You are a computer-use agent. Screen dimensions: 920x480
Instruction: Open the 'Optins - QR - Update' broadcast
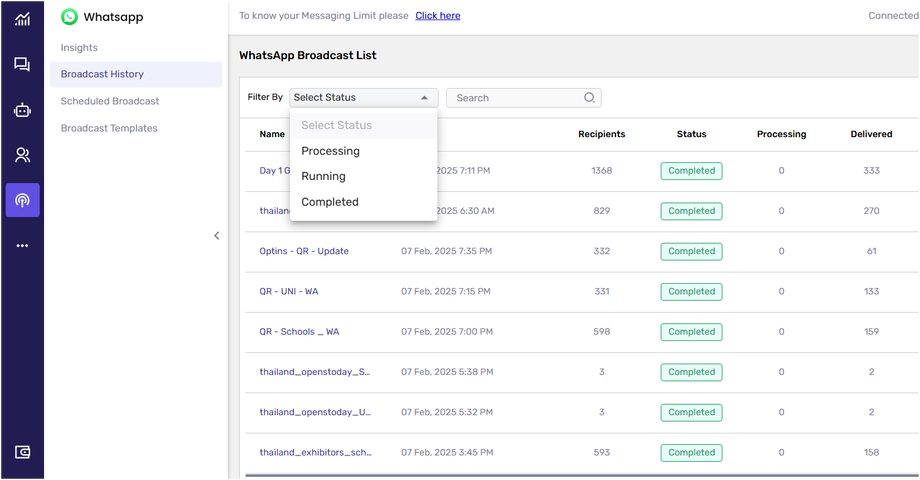click(304, 251)
